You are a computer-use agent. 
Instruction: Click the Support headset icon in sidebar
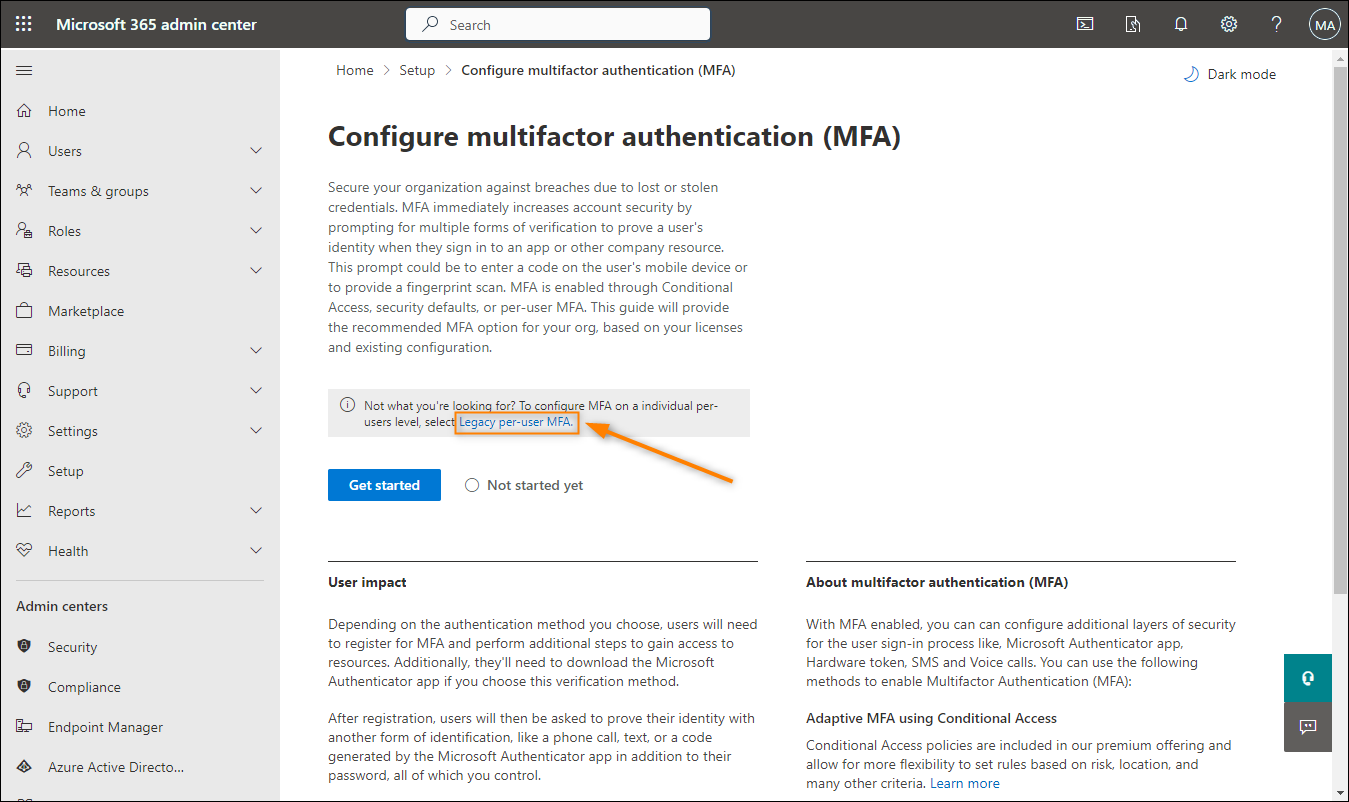25,391
